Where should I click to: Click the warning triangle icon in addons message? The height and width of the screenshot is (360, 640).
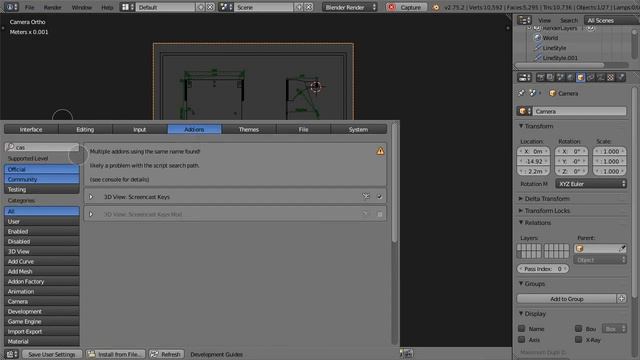(380, 151)
